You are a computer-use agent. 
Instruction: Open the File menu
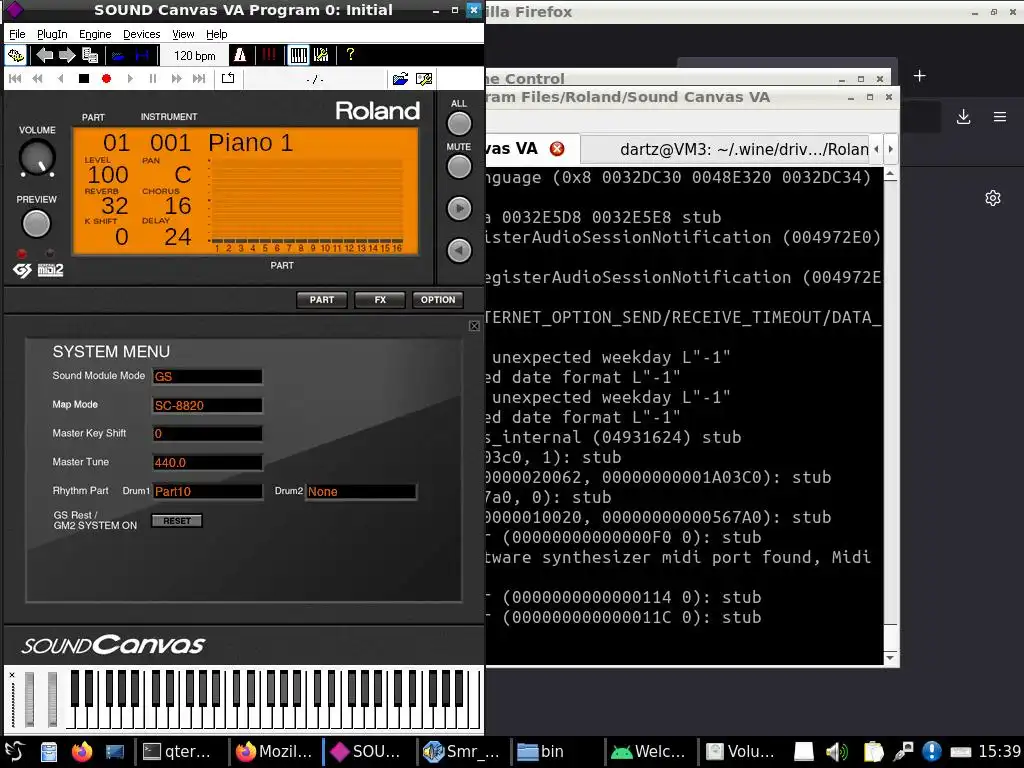[x=17, y=34]
